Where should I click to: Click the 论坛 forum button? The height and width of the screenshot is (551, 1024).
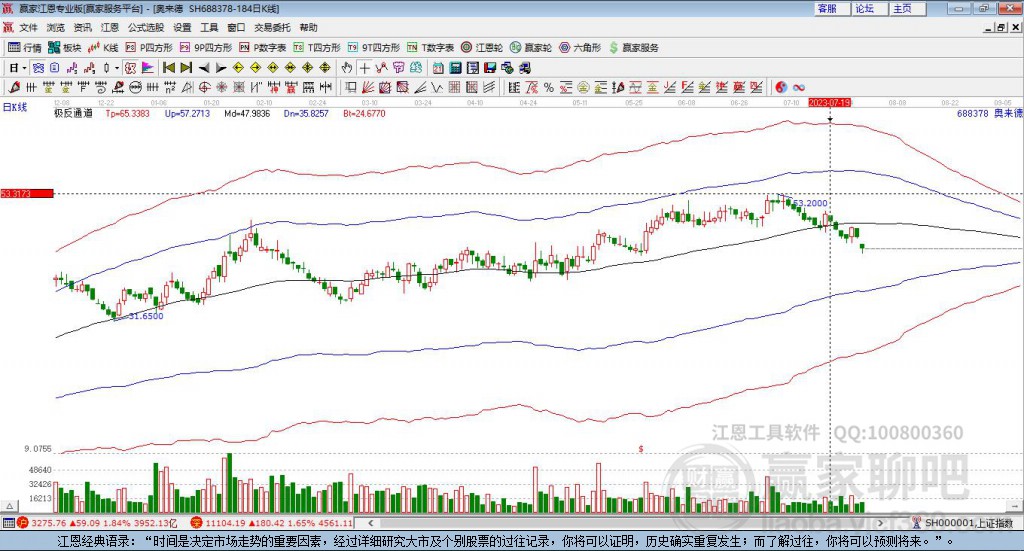(870, 8)
